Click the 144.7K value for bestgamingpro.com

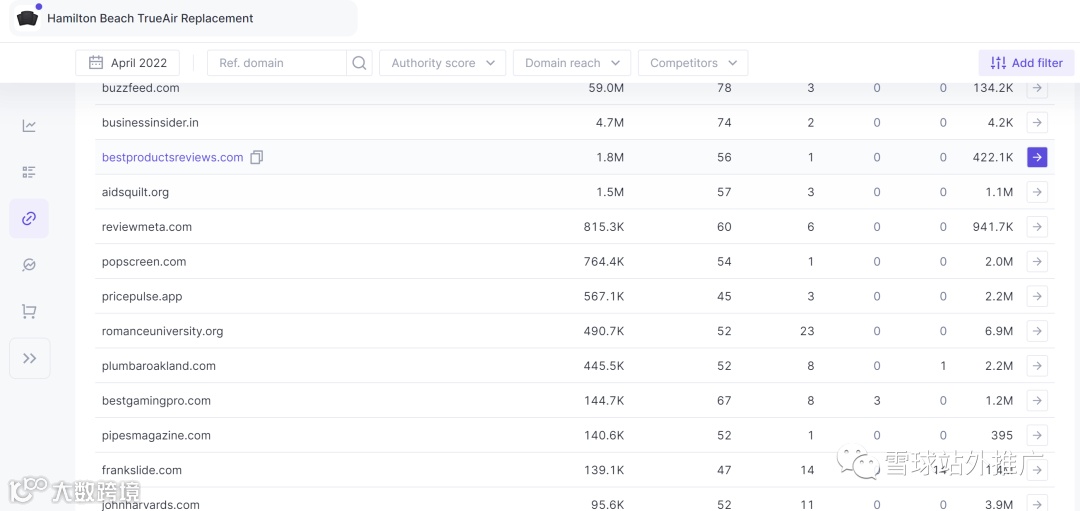point(604,401)
